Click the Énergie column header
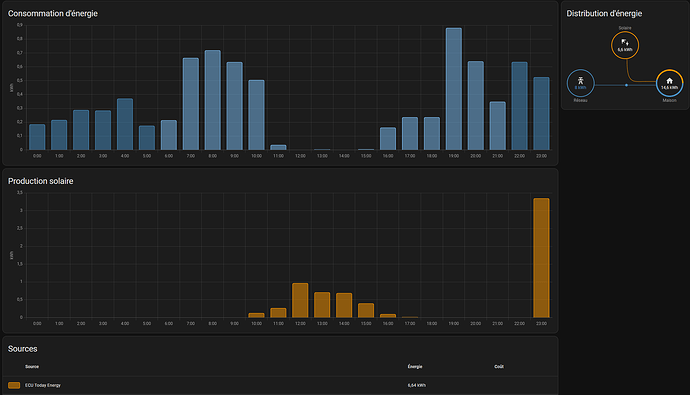The image size is (690, 395). pos(415,366)
